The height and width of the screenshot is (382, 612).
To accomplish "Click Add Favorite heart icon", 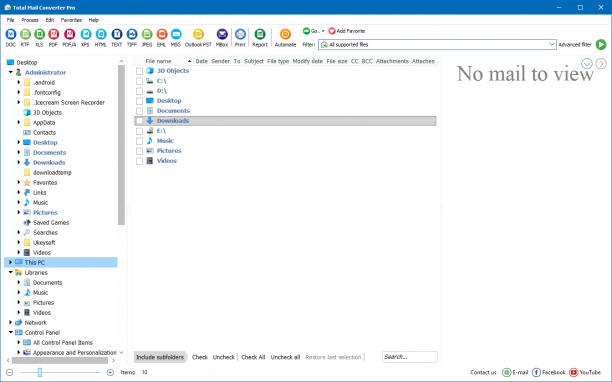I will 332,31.
